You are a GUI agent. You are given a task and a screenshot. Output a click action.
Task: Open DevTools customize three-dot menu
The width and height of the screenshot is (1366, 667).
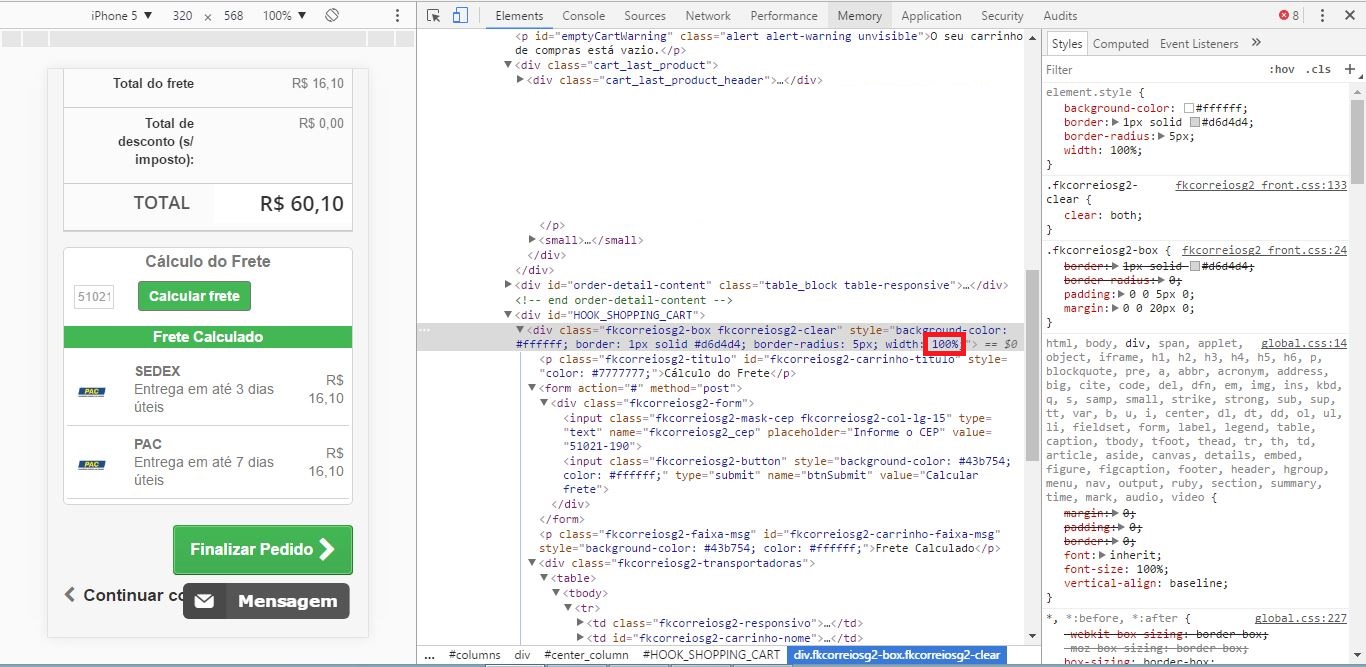pyautogui.click(x=1323, y=16)
